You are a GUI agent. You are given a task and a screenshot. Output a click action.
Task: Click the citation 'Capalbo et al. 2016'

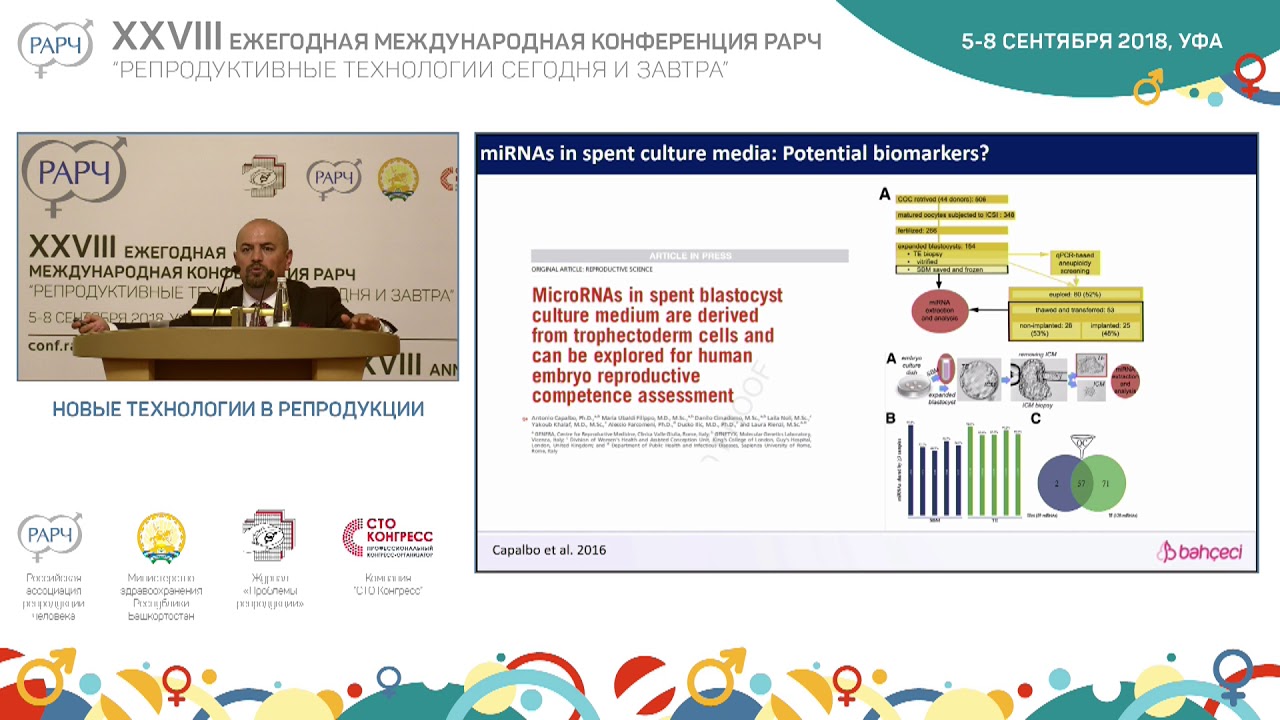tap(549, 550)
